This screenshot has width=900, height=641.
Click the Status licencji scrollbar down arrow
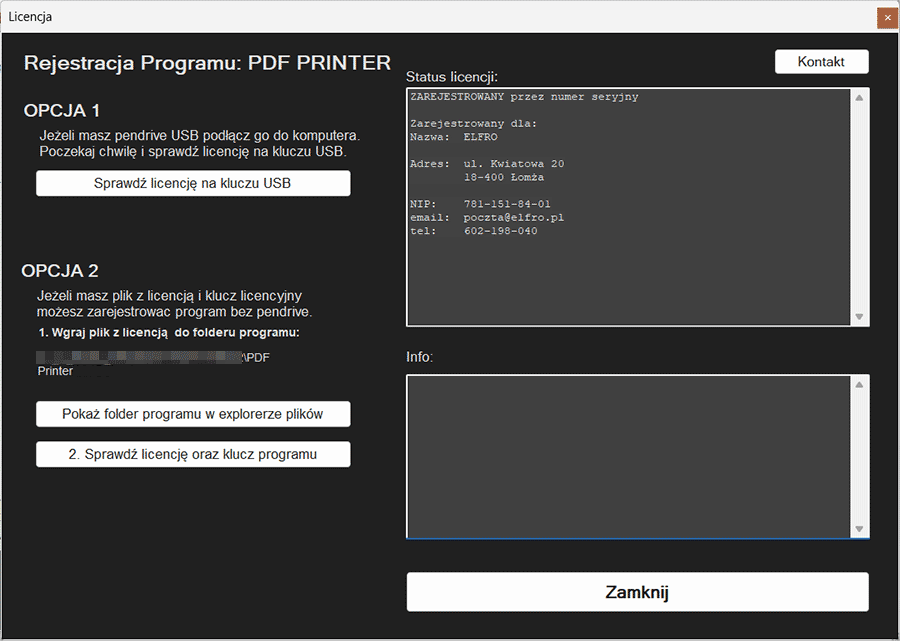(859, 316)
